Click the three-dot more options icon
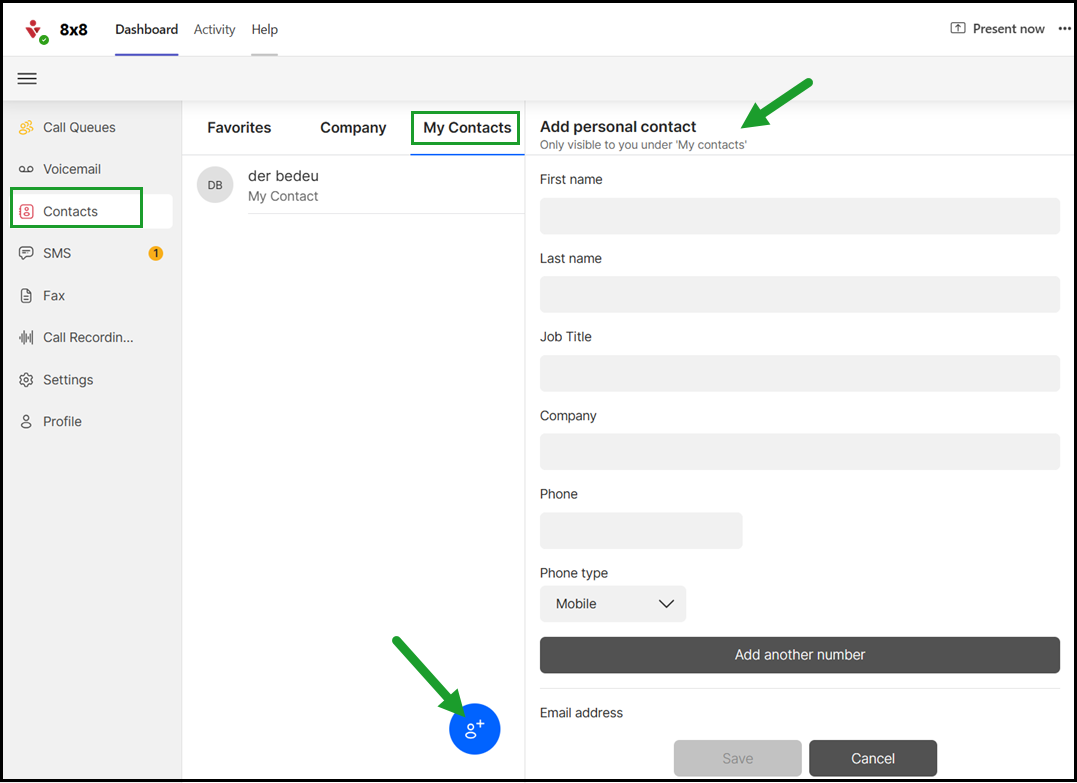 click(1064, 29)
